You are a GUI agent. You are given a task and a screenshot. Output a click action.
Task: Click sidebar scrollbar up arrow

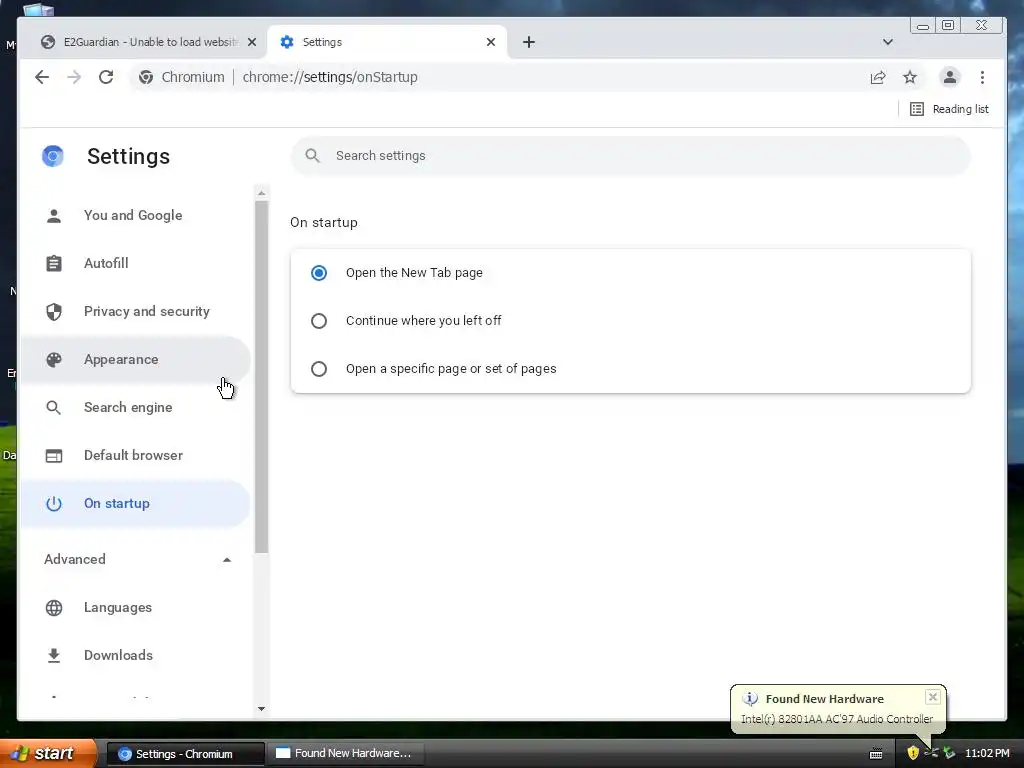(261, 193)
